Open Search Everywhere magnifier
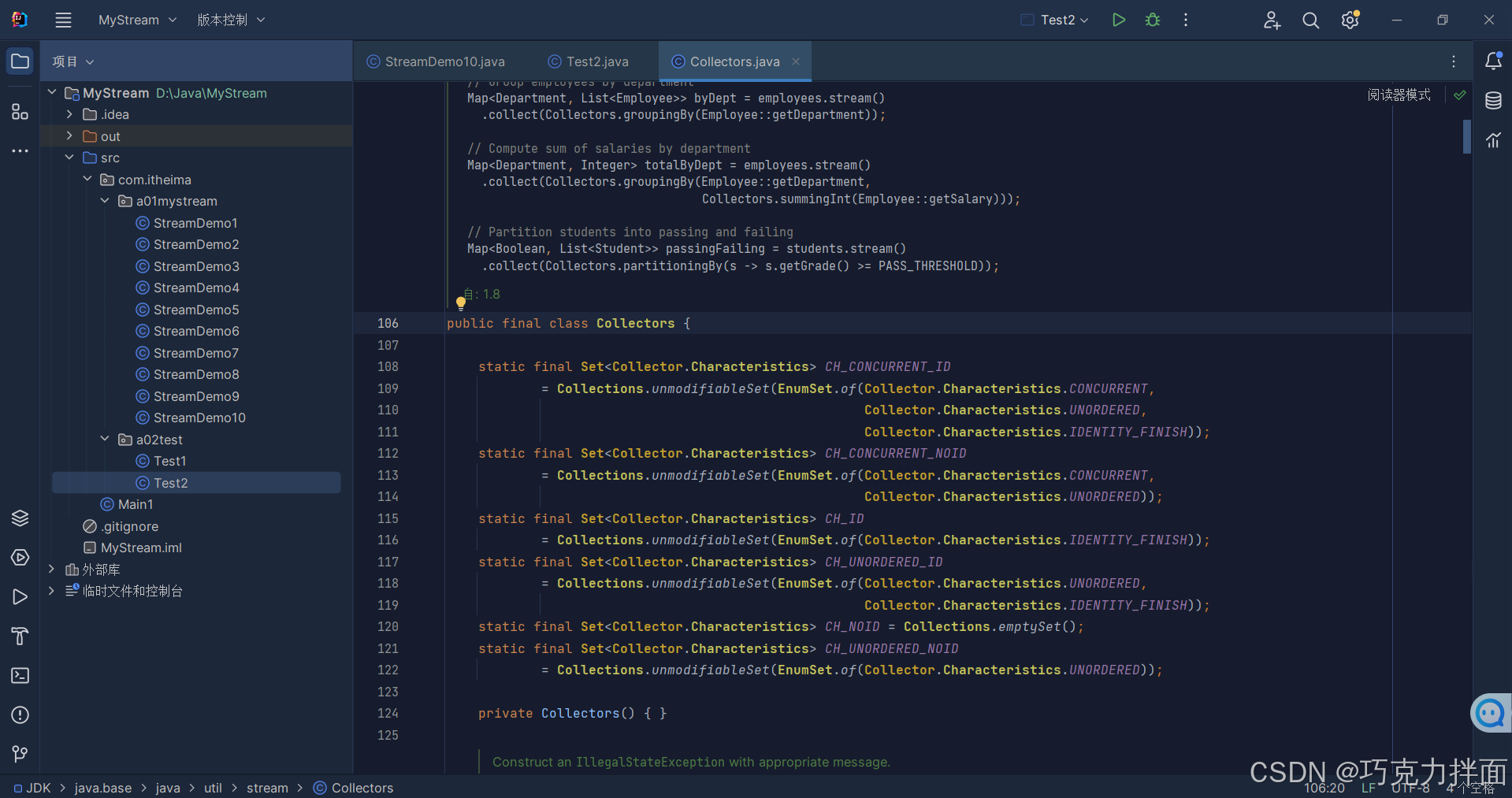The image size is (1512, 798). pos(1310,20)
